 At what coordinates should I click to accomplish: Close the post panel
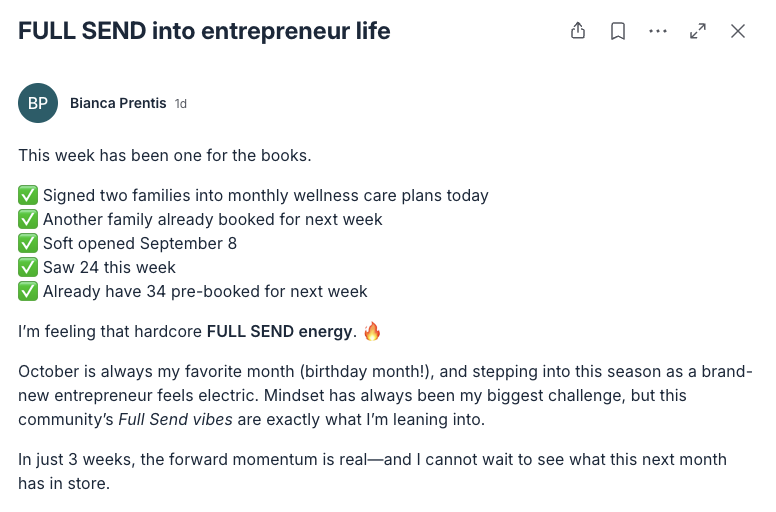[x=738, y=31]
